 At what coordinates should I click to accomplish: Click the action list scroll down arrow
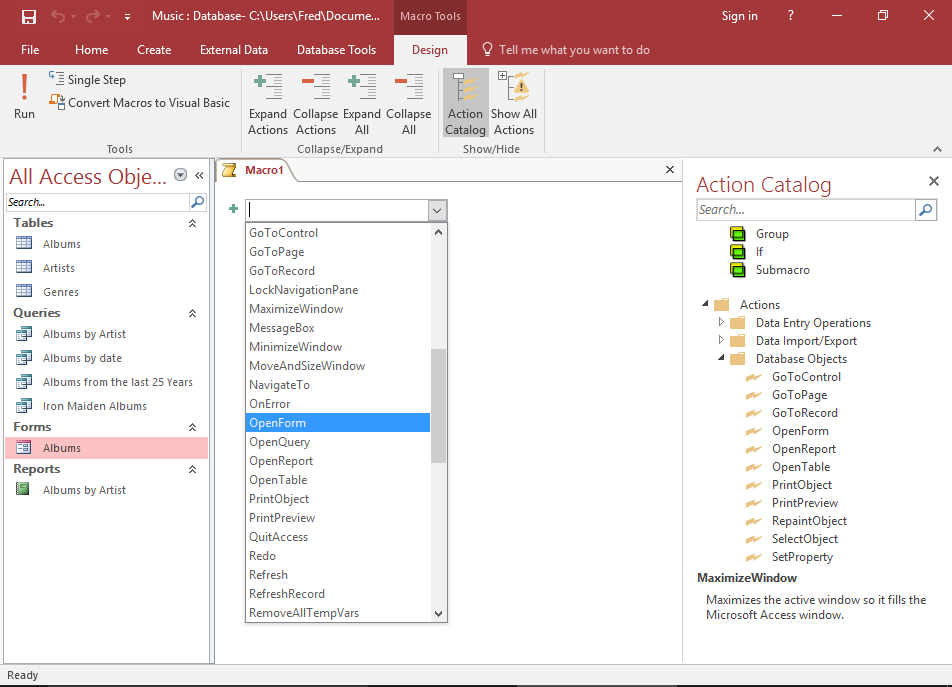(x=438, y=614)
